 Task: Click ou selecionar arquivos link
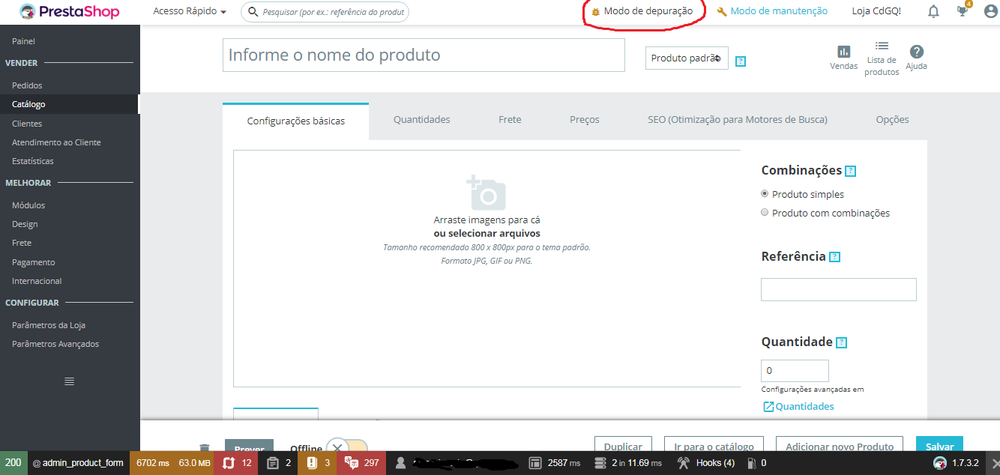point(487,233)
